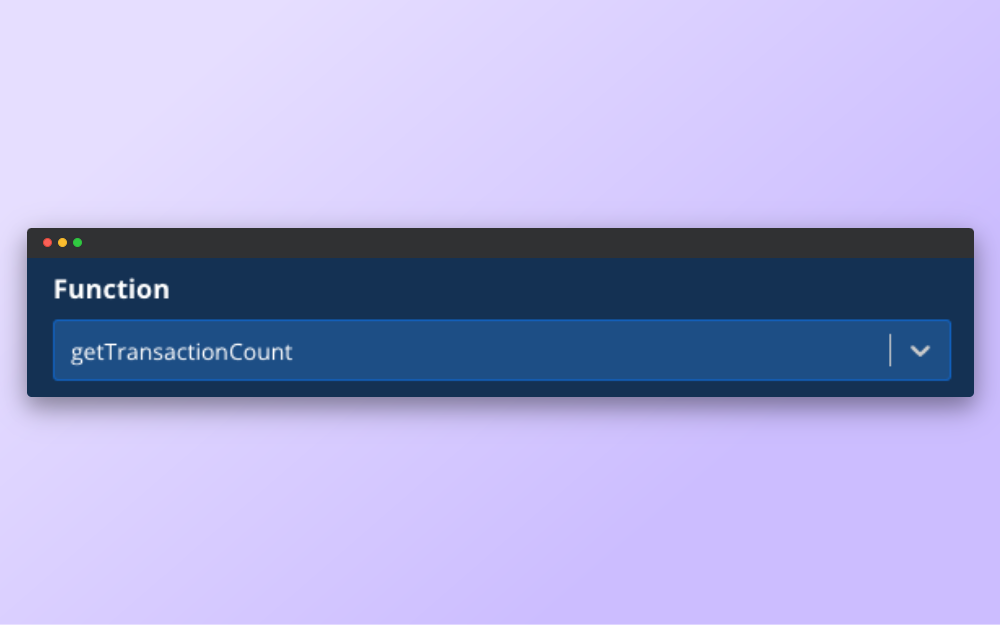Click the navy panel area beside the Function heading

coord(568,289)
